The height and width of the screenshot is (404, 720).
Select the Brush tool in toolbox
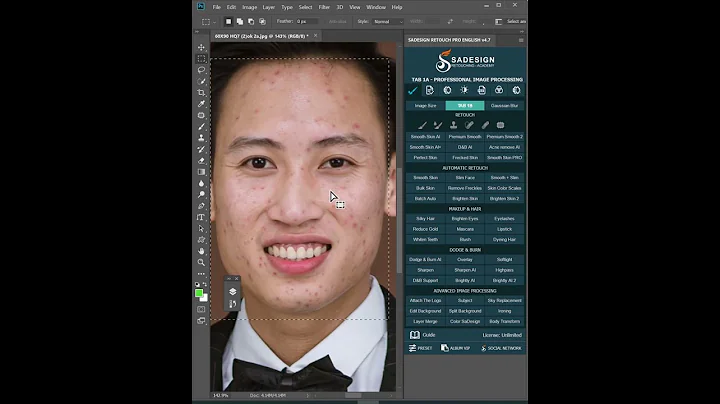coord(201,126)
